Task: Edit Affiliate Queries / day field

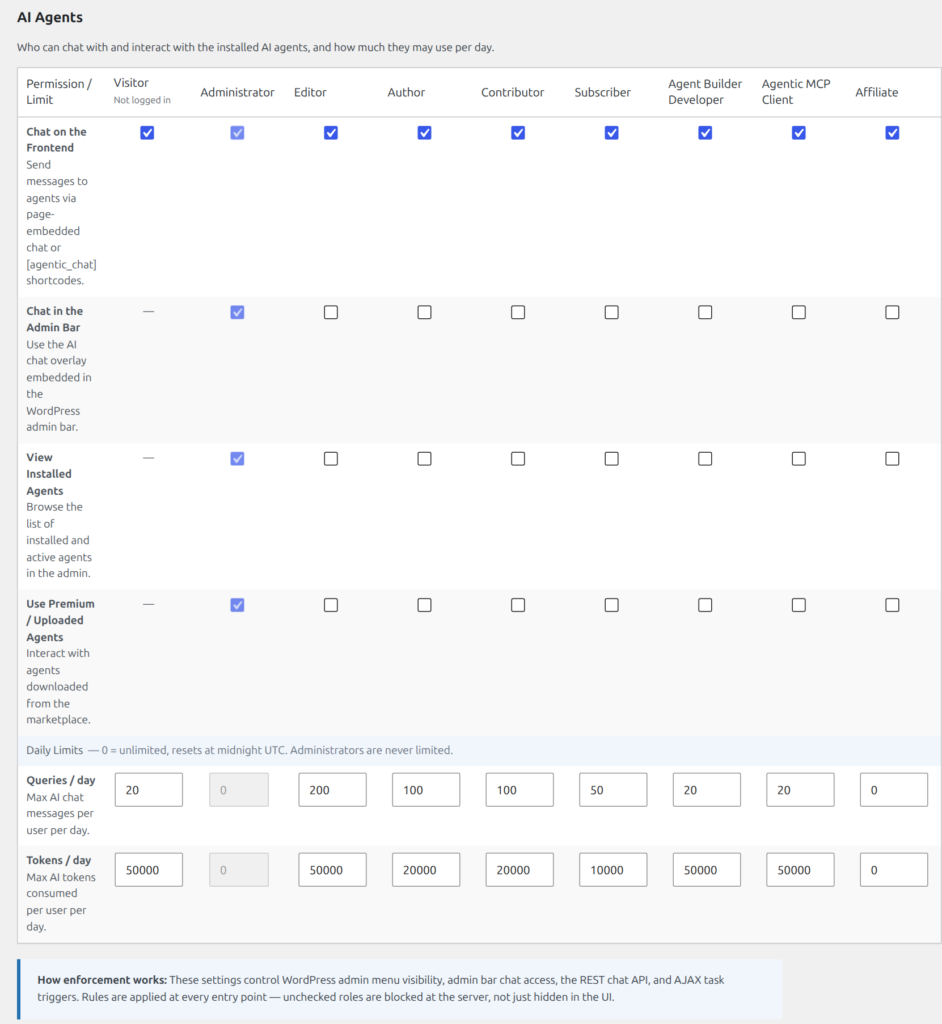Action: [894, 790]
